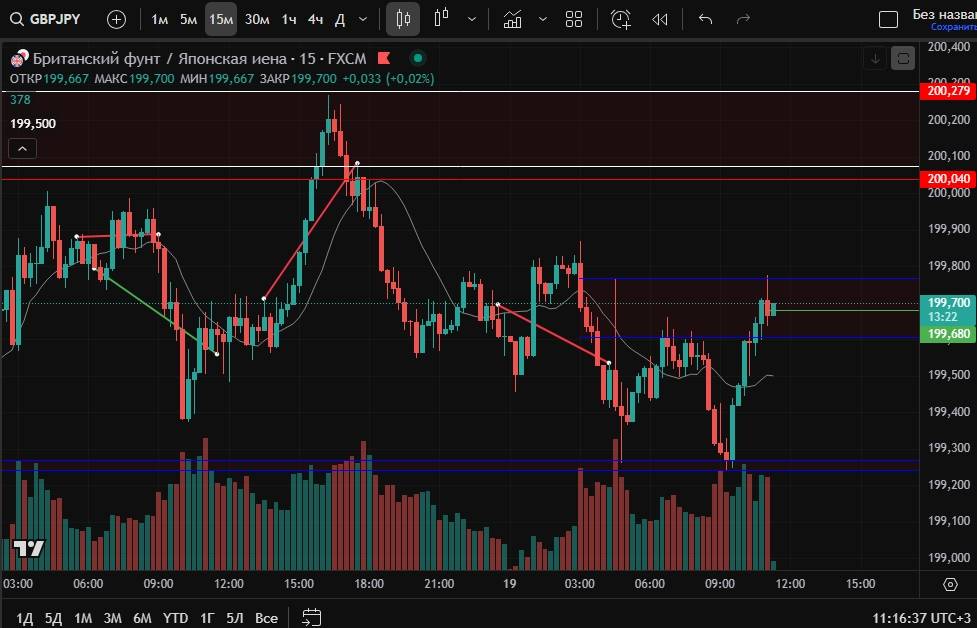Click the add symbol plus icon
The height and width of the screenshot is (628, 977).
tap(116, 19)
